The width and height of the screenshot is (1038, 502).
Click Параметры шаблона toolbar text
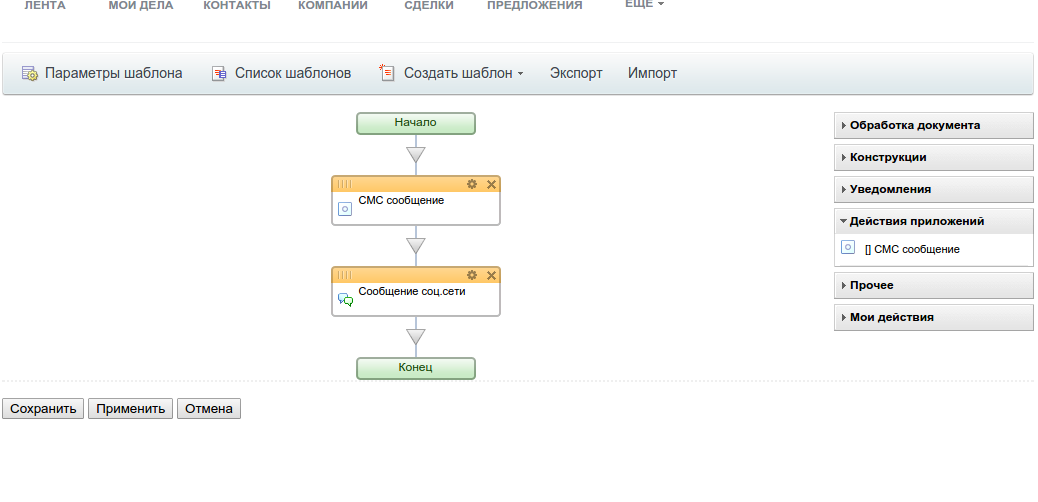pos(114,74)
